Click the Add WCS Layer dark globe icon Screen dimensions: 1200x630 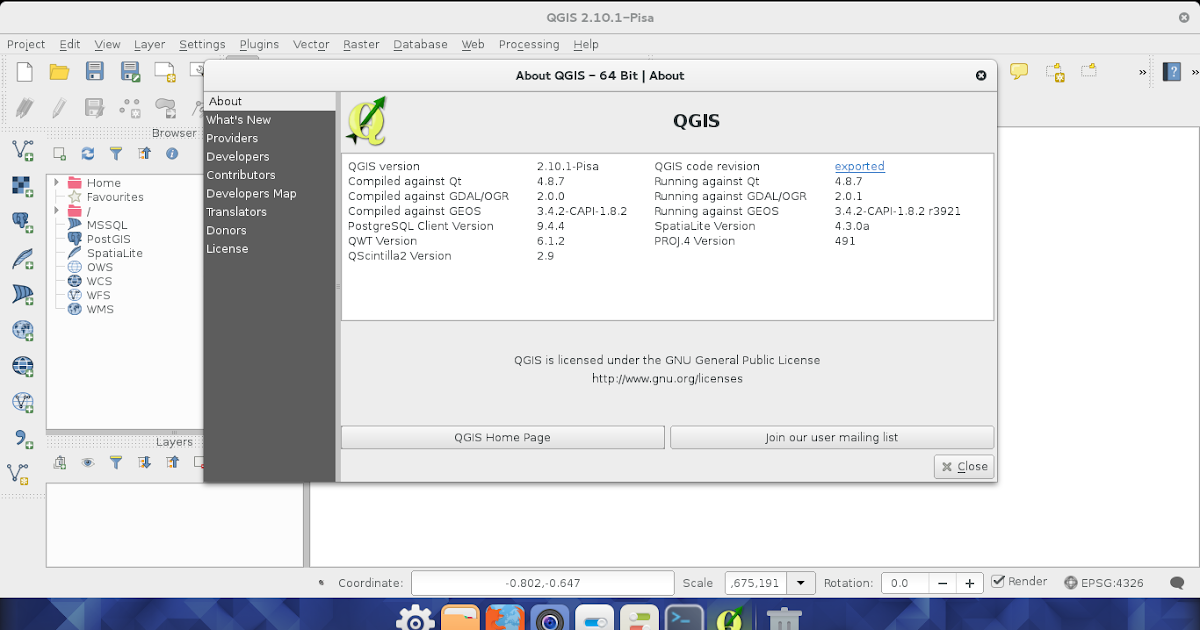coord(22,366)
